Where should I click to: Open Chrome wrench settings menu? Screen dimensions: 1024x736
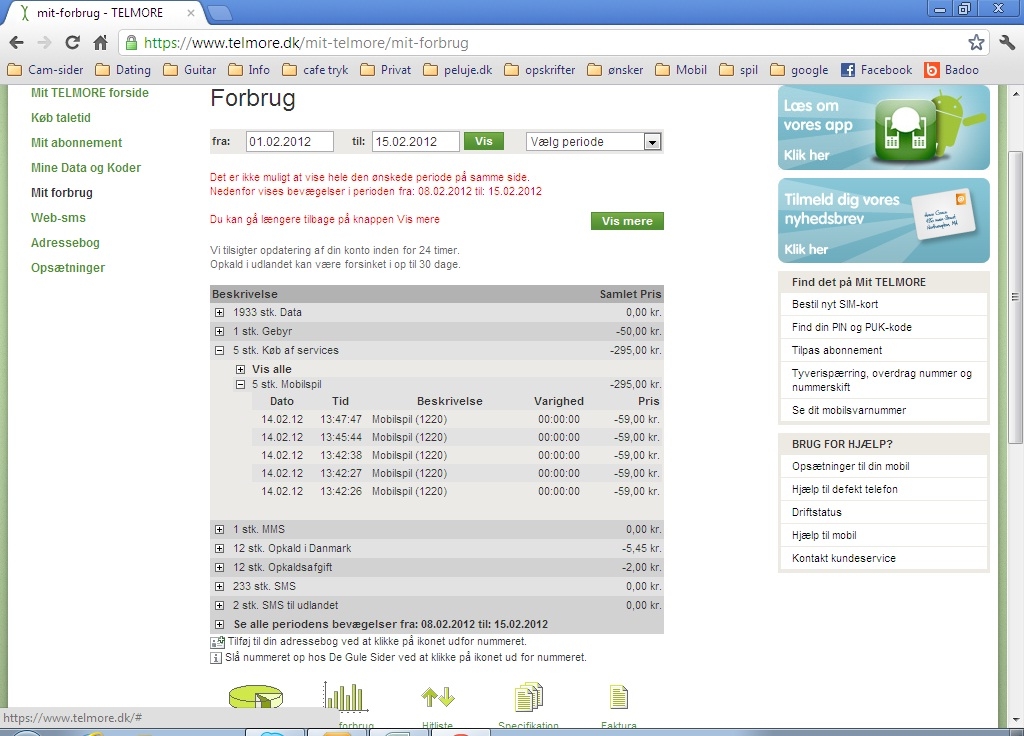coord(1006,43)
